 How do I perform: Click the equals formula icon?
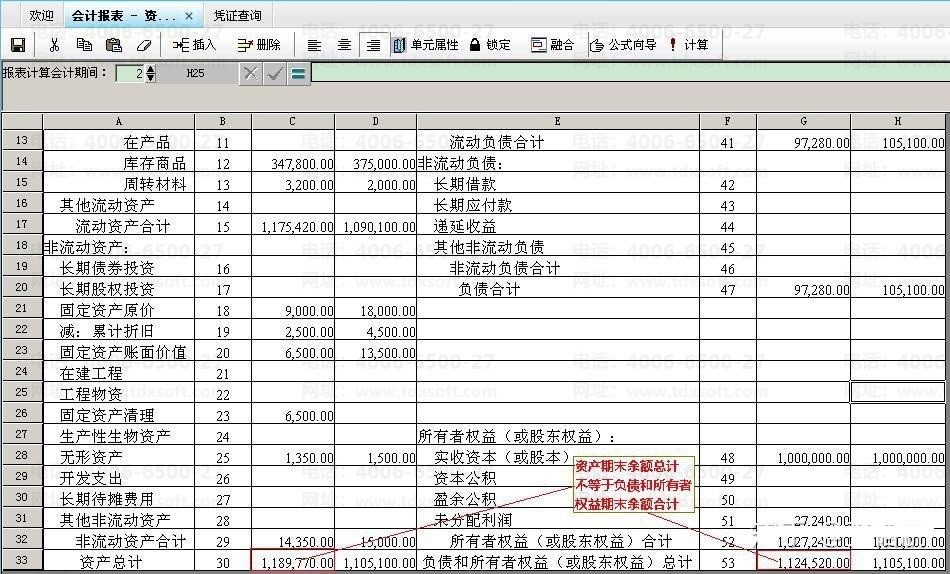point(298,74)
